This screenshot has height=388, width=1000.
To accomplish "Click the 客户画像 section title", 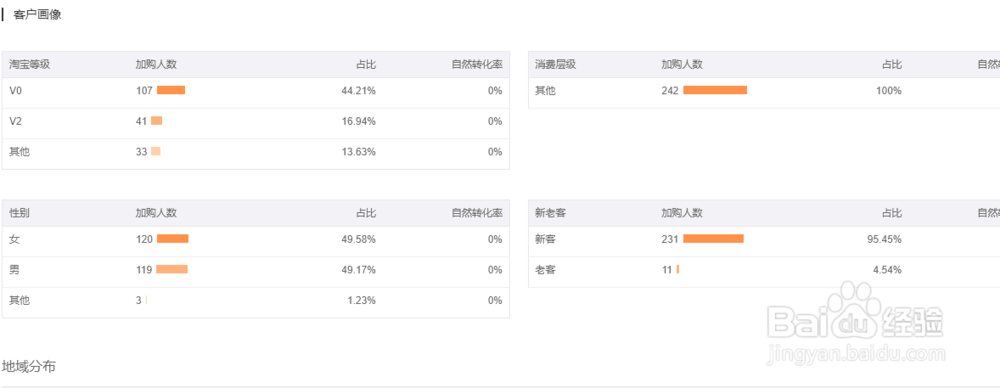I will click(x=37, y=15).
